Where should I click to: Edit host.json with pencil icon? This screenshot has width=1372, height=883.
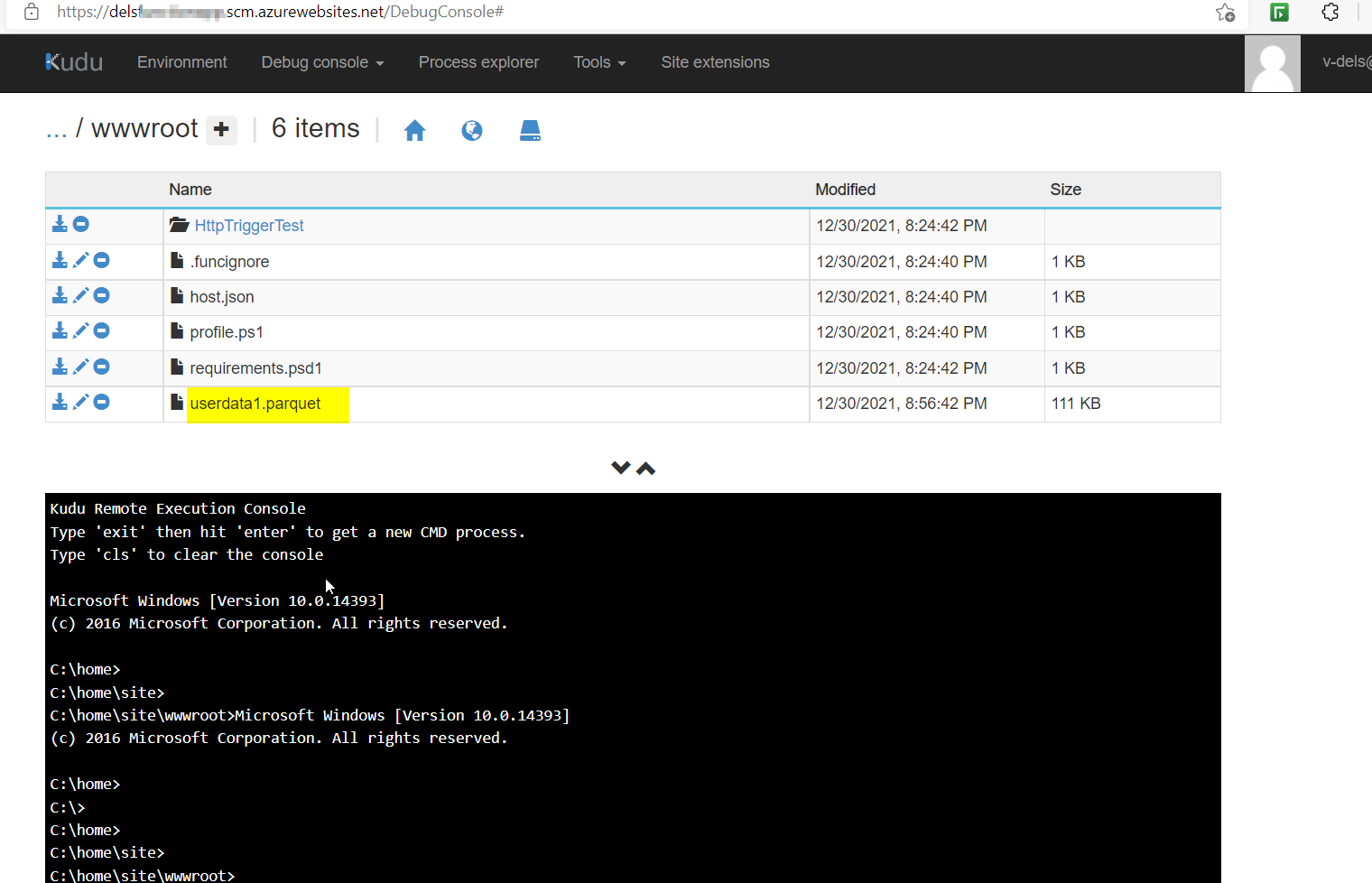pos(80,295)
